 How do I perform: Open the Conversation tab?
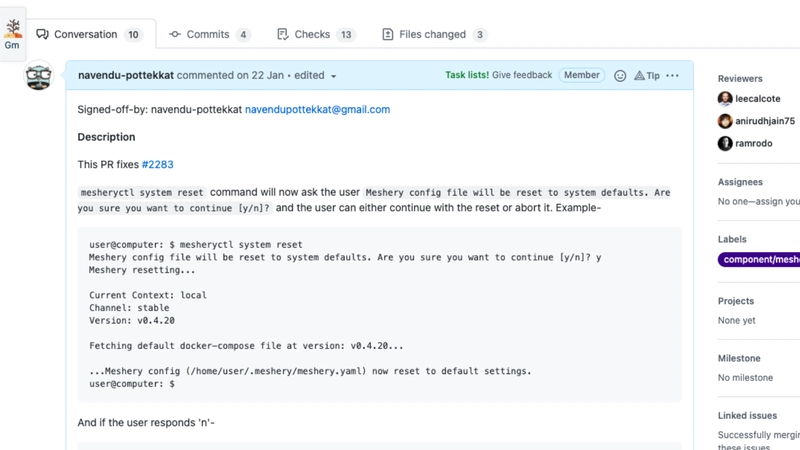click(x=91, y=34)
